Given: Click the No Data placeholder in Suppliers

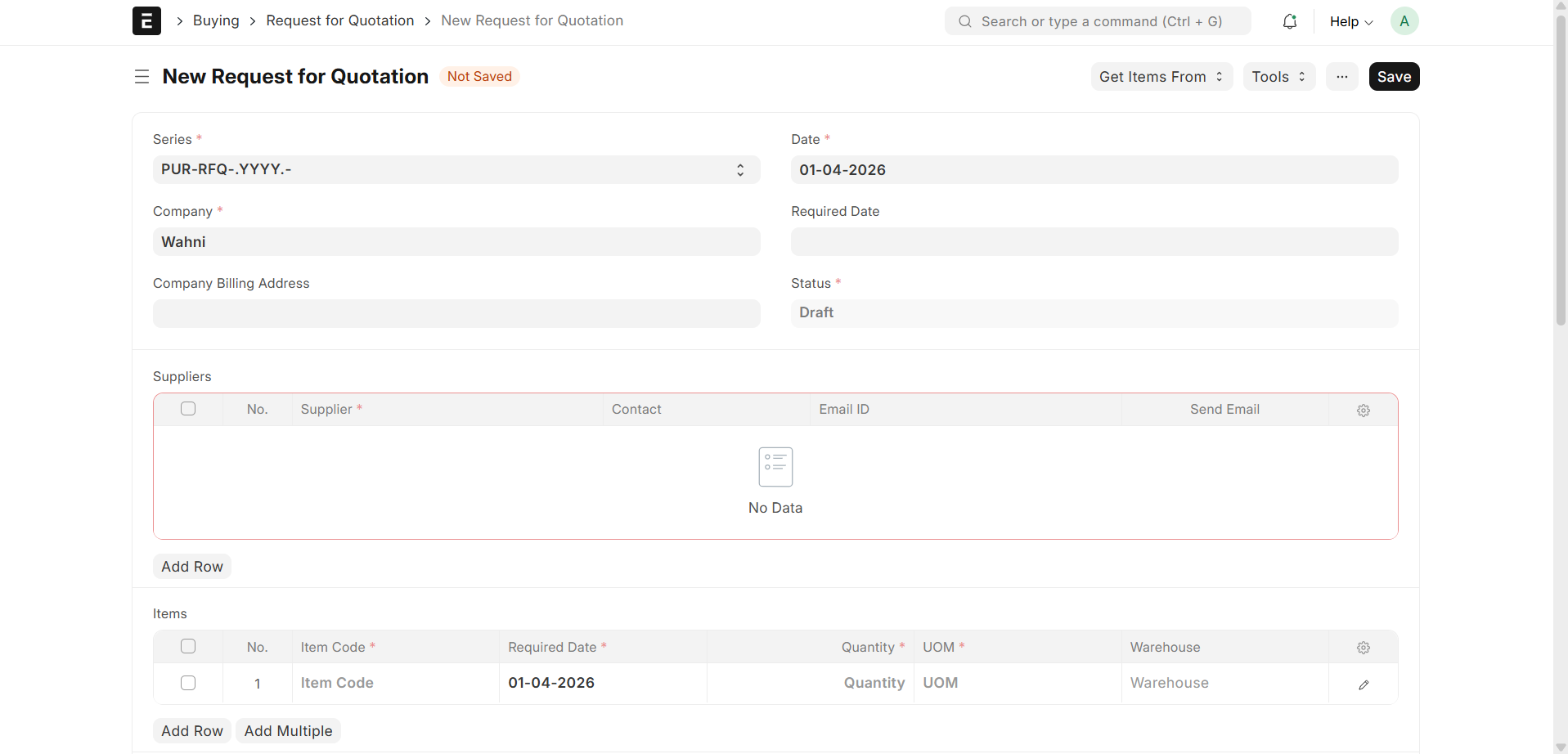Looking at the screenshot, I should click(x=775, y=482).
